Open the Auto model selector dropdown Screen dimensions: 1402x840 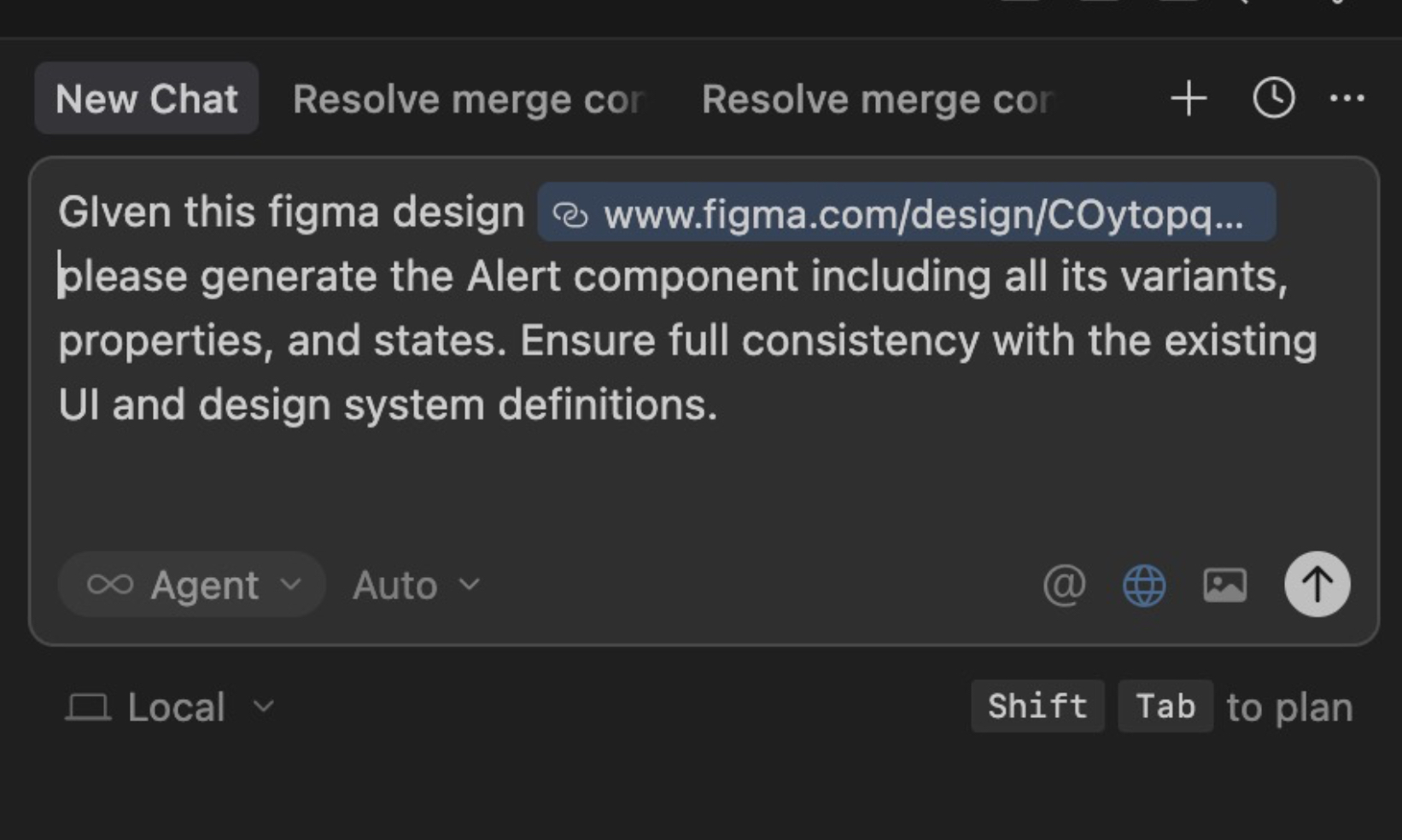point(415,585)
